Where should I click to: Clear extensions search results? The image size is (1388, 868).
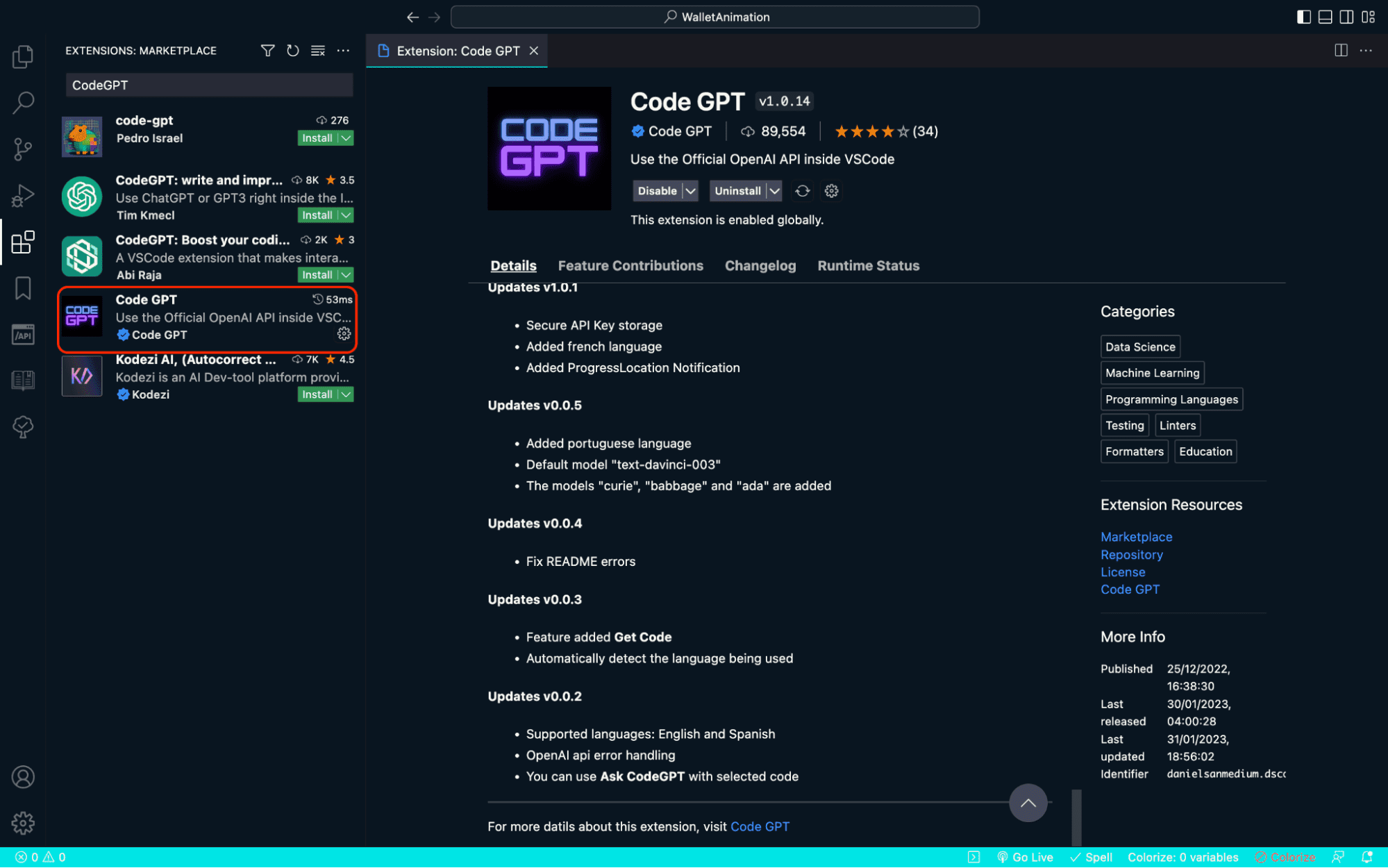(x=318, y=51)
